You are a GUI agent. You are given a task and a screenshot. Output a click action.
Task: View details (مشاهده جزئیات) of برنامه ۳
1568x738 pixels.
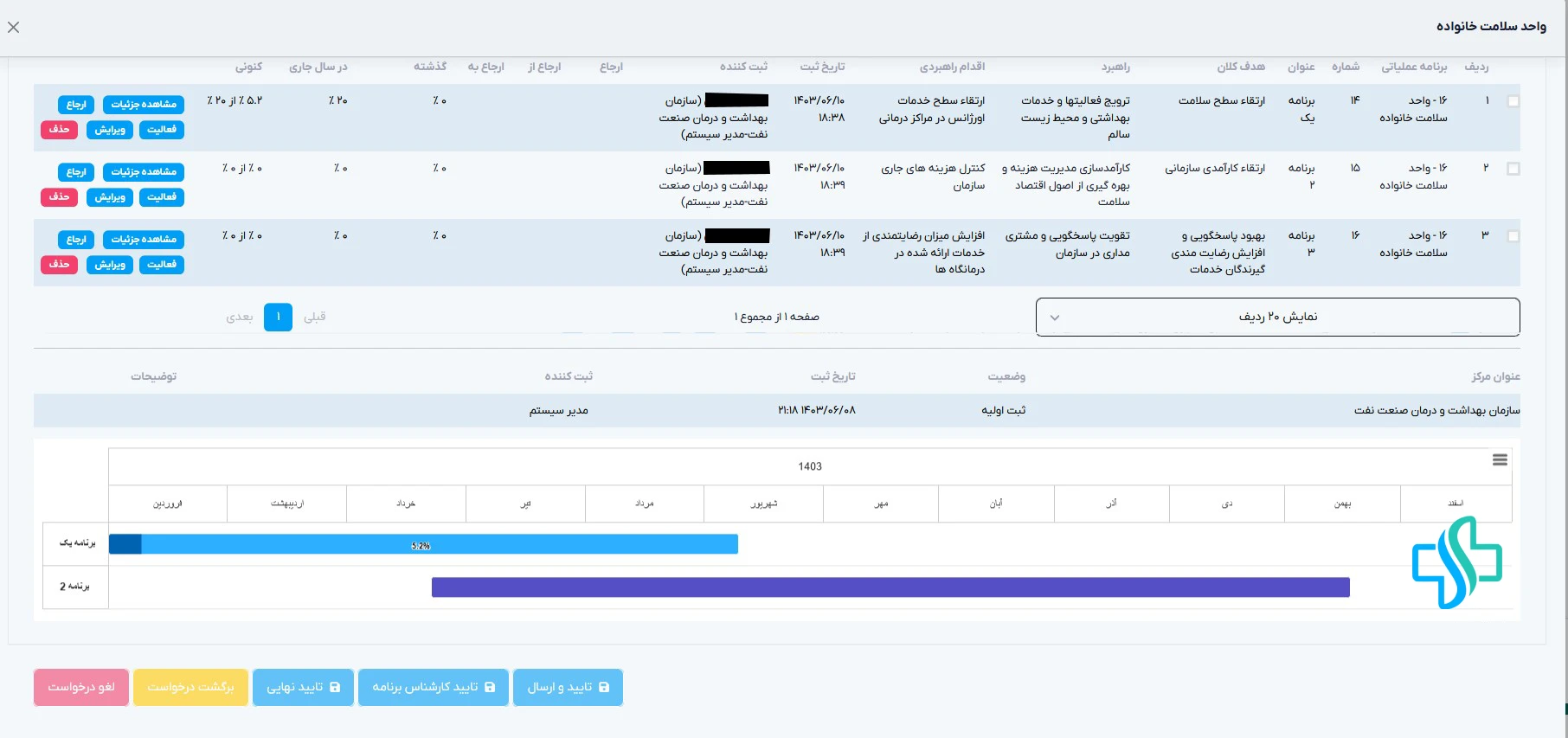click(x=143, y=240)
